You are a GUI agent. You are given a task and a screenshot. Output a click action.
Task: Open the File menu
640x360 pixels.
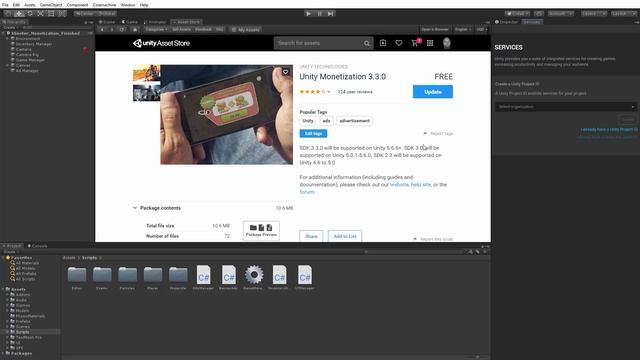pos(5,5)
